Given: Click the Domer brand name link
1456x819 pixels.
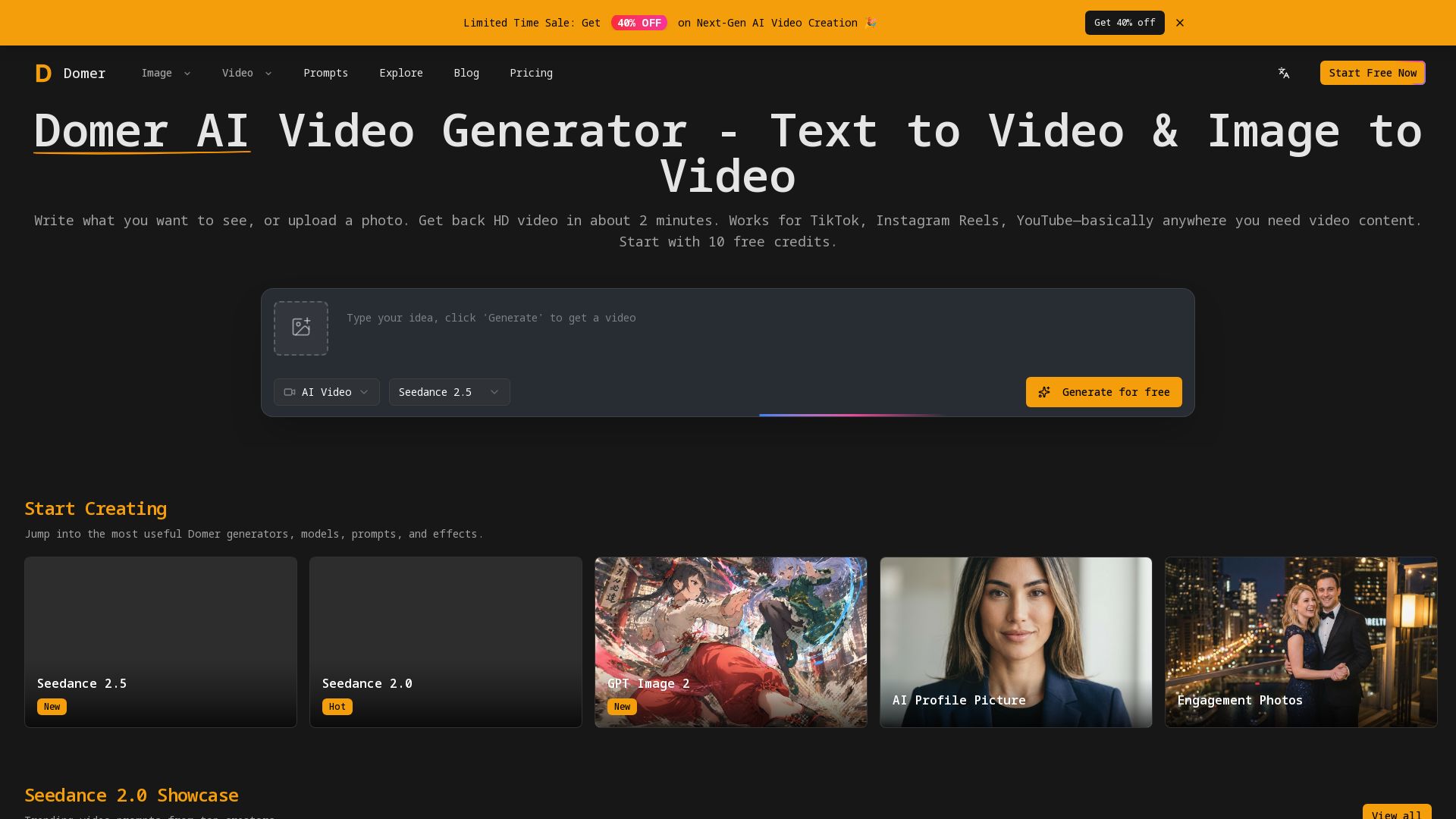Looking at the screenshot, I should (84, 73).
